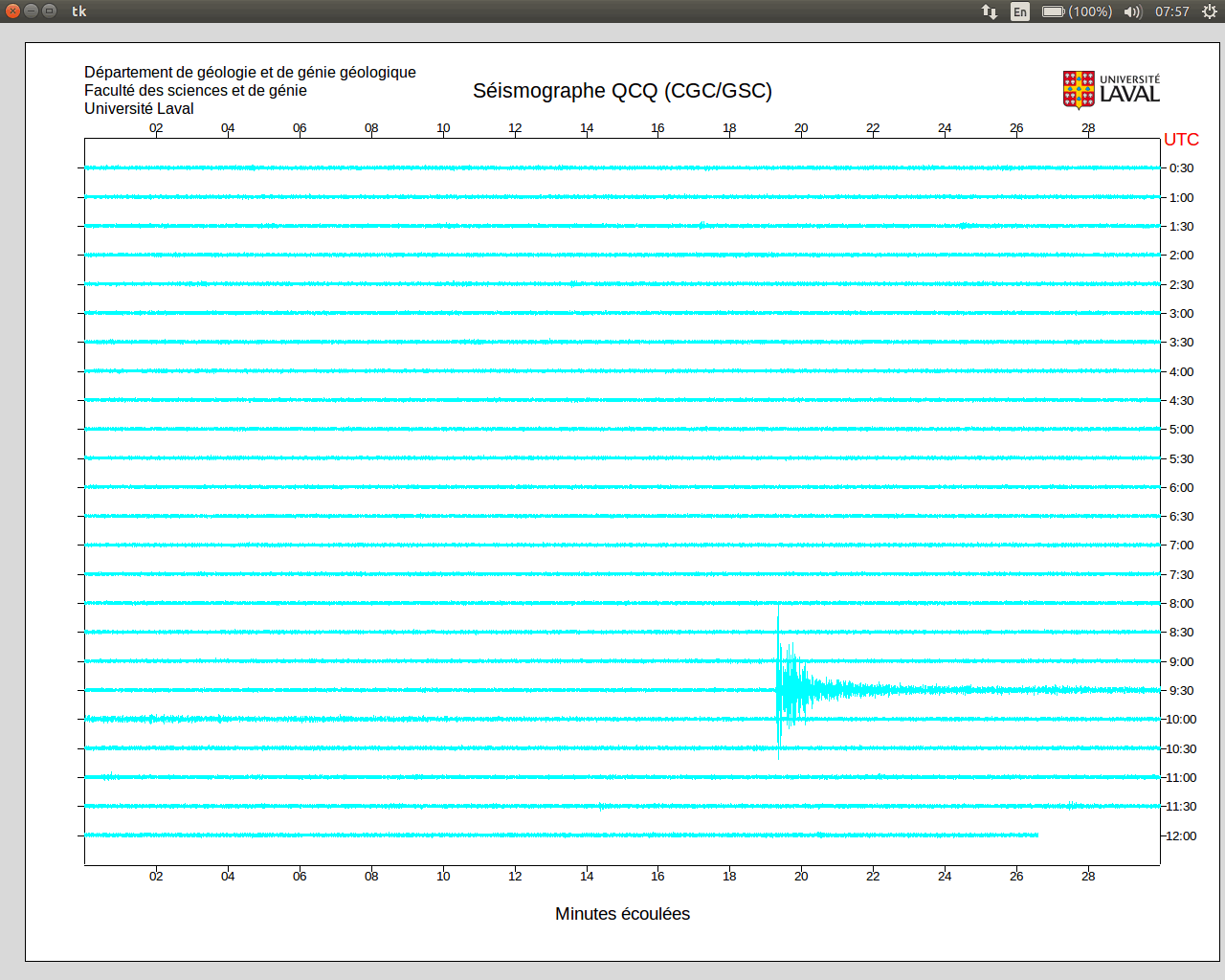Click the En keyboard layout indicator
Viewport: 1225px width, 980px height.
tap(1020, 11)
